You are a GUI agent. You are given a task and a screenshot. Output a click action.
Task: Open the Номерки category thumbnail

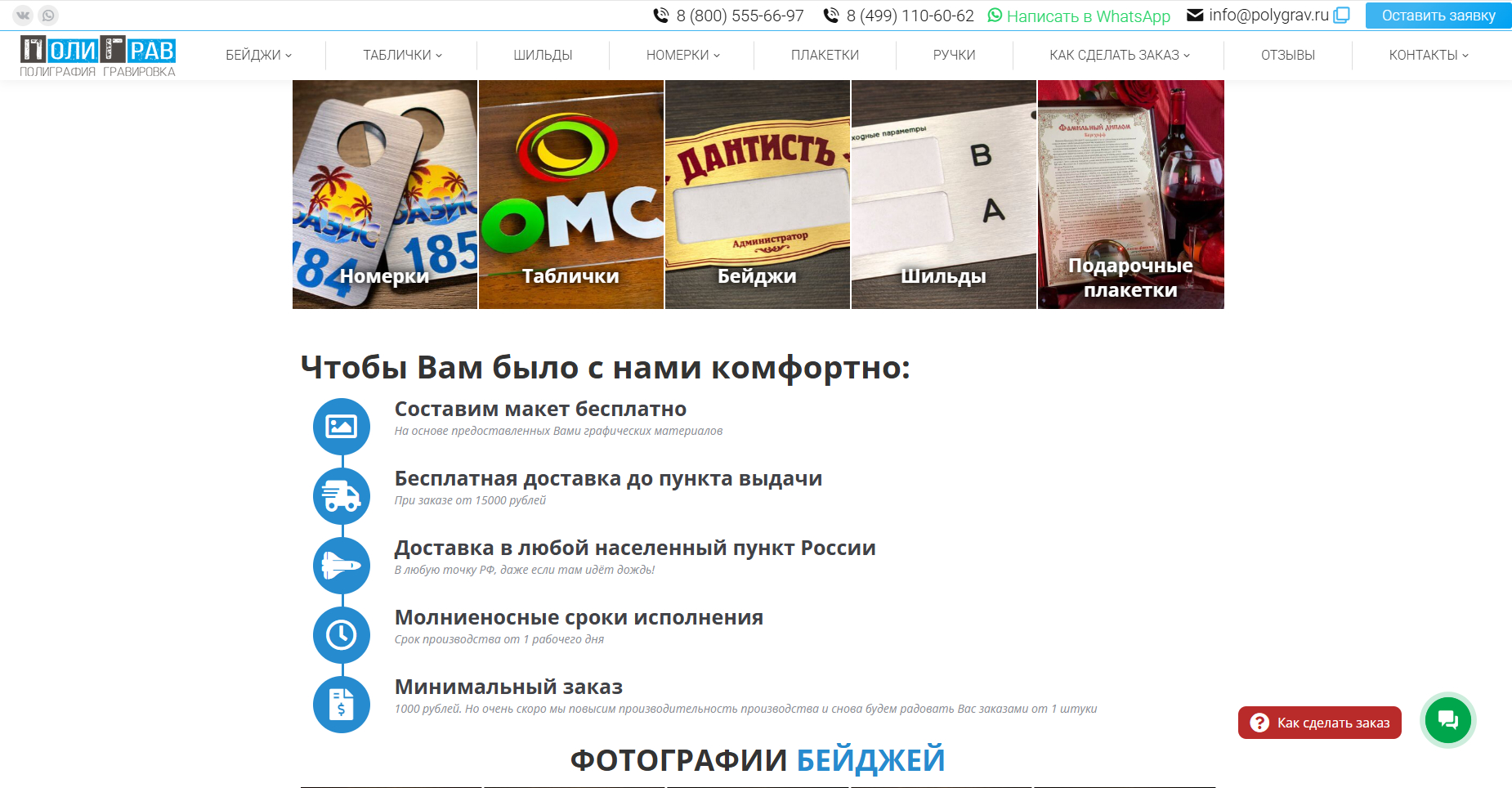pyautogui.click(x=385, y=195)
